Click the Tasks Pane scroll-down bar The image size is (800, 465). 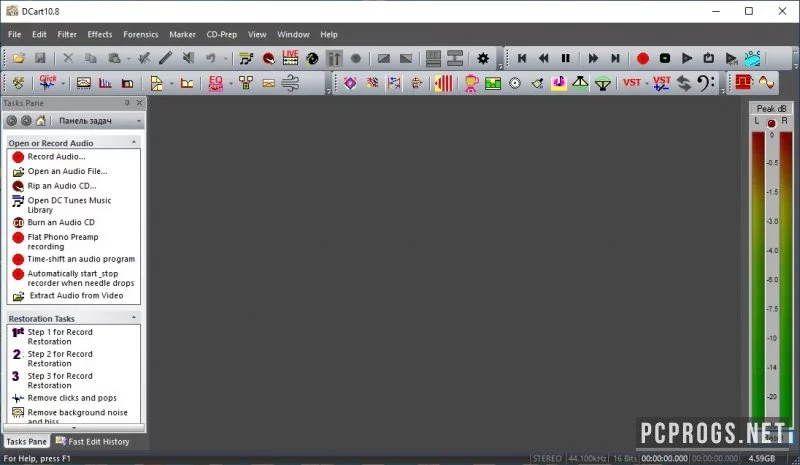74,428
